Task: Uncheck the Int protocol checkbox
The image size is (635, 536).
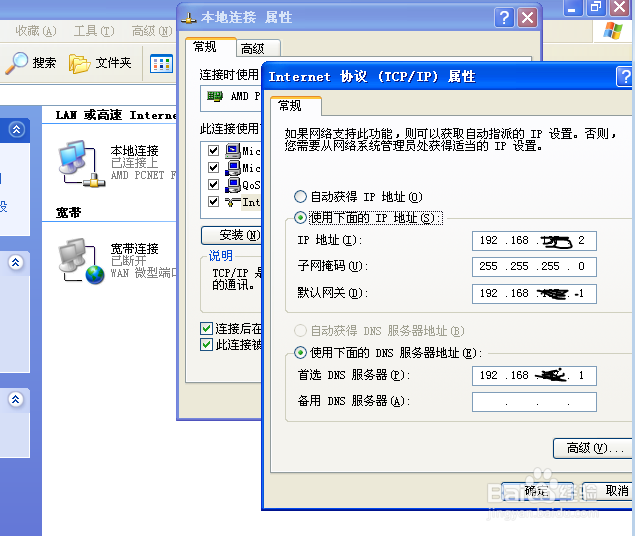Action: [x=213, y=202]
